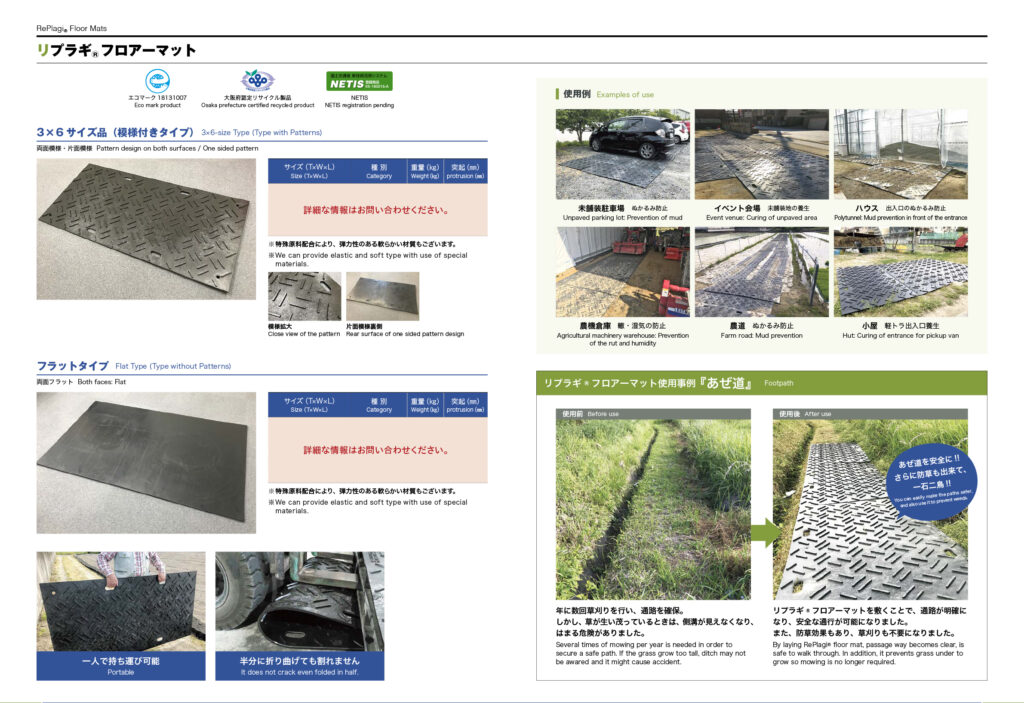The height and width of the screenshot is (703, 1024).
Task: Click the 'After use' label bar
Action: 870,414
